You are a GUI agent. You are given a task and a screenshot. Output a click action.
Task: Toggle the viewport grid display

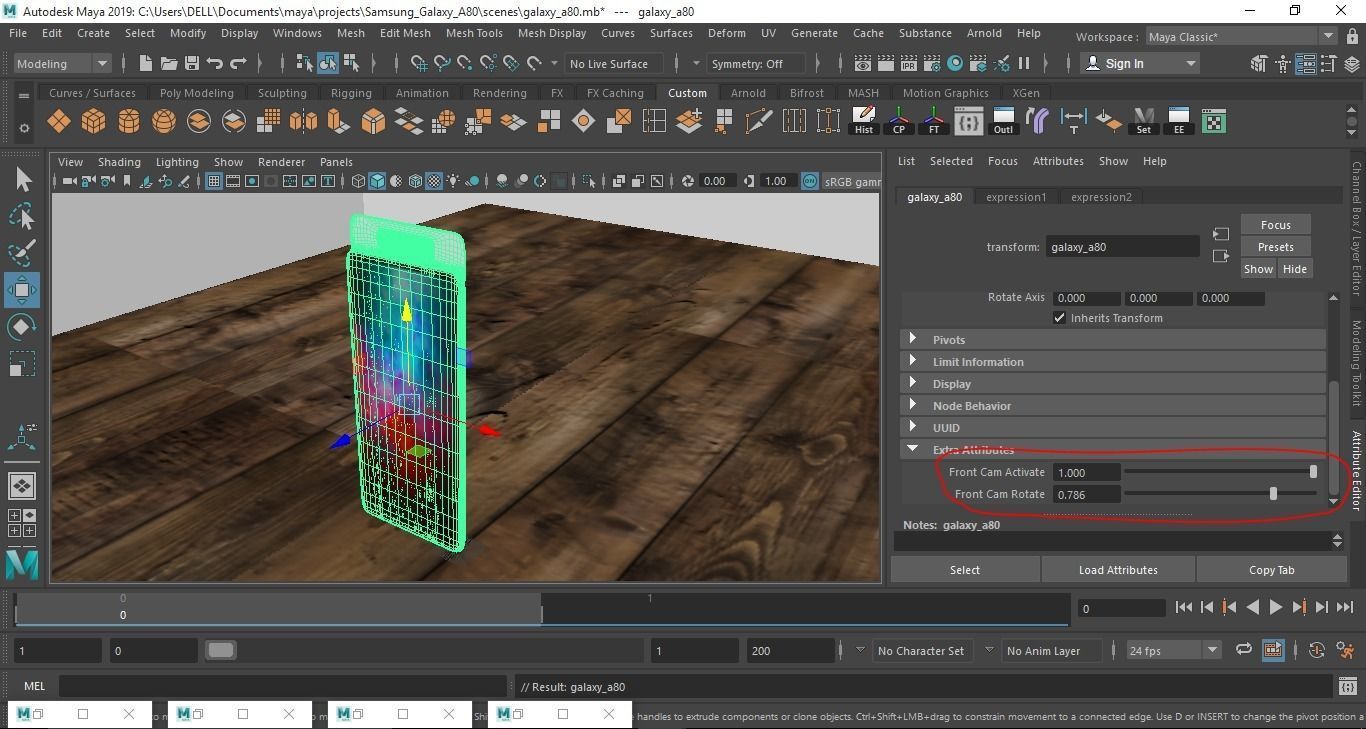(x=214, y=181)
